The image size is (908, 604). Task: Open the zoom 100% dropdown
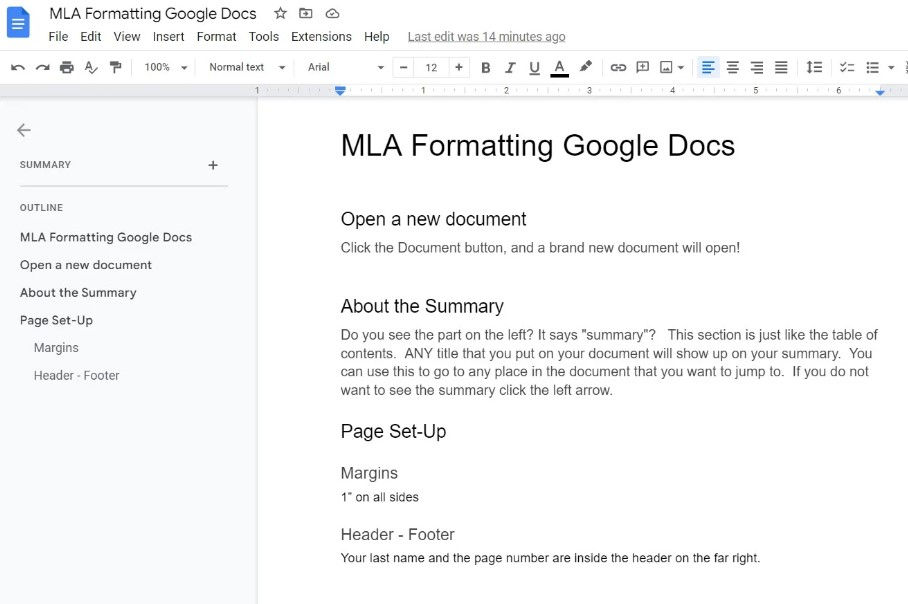(x=165, y=67)
